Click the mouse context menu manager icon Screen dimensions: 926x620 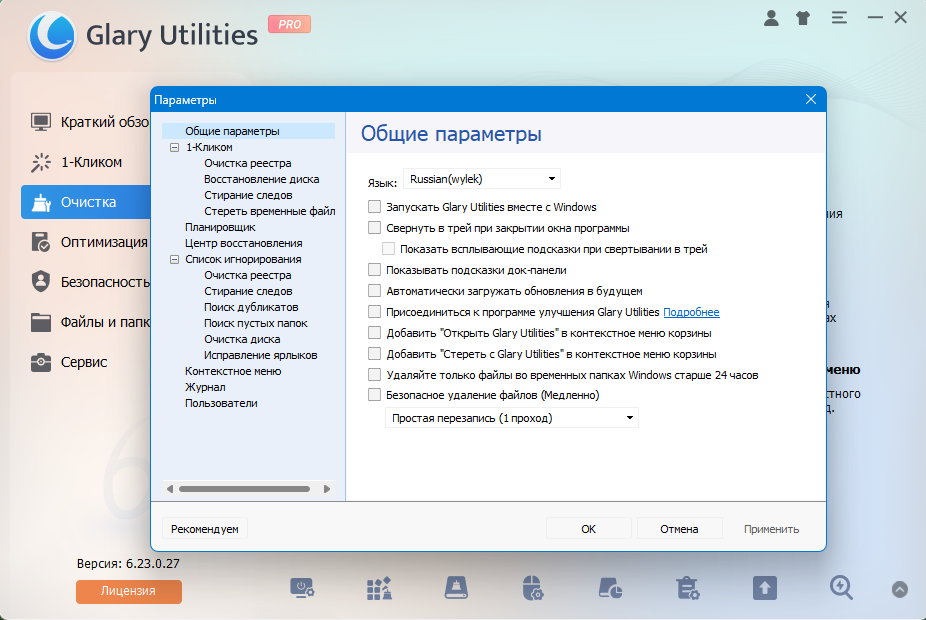click(x=533, y=588)
